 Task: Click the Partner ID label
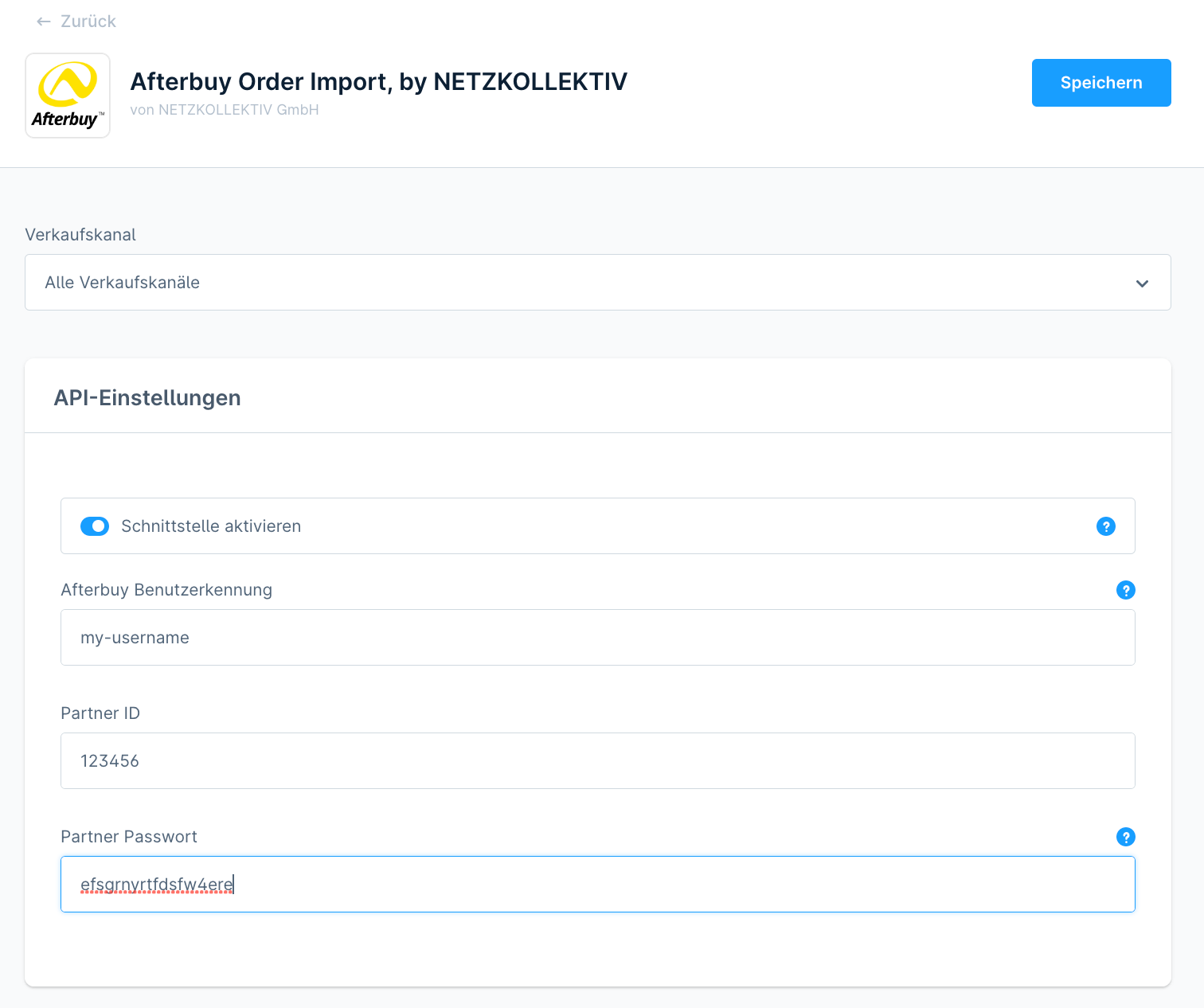100,713
